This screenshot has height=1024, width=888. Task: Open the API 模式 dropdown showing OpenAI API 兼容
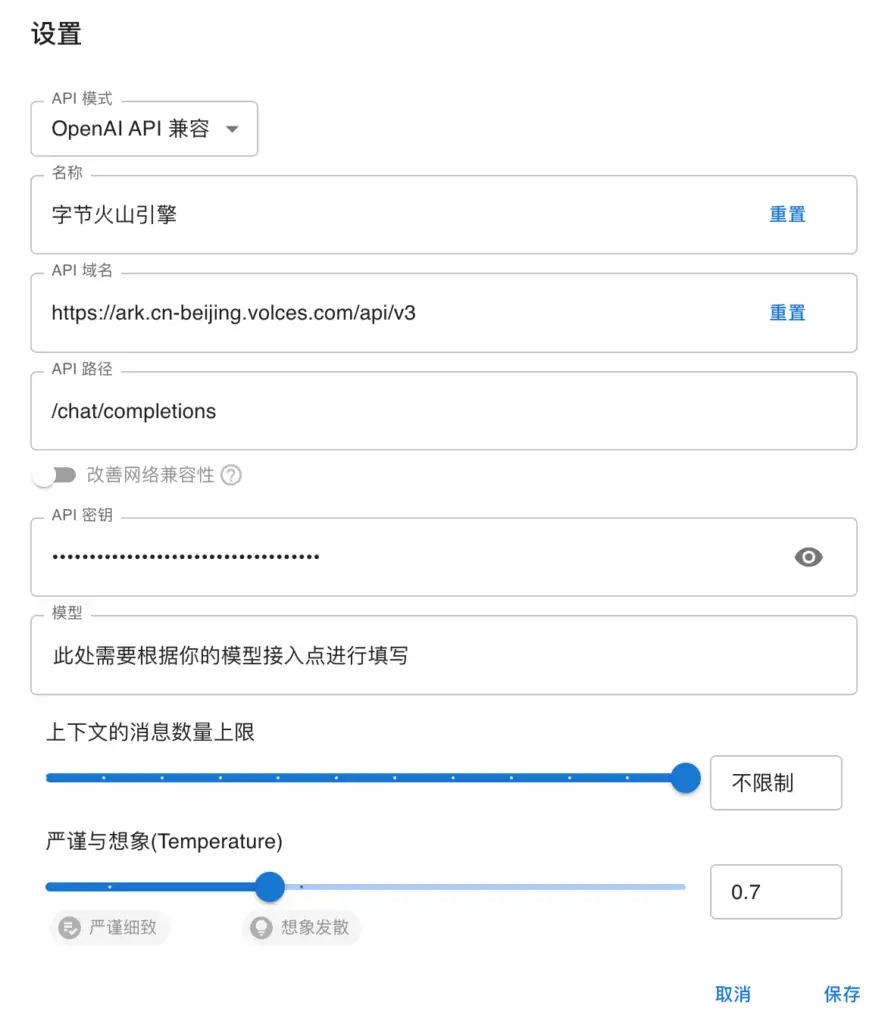point(144,128)
